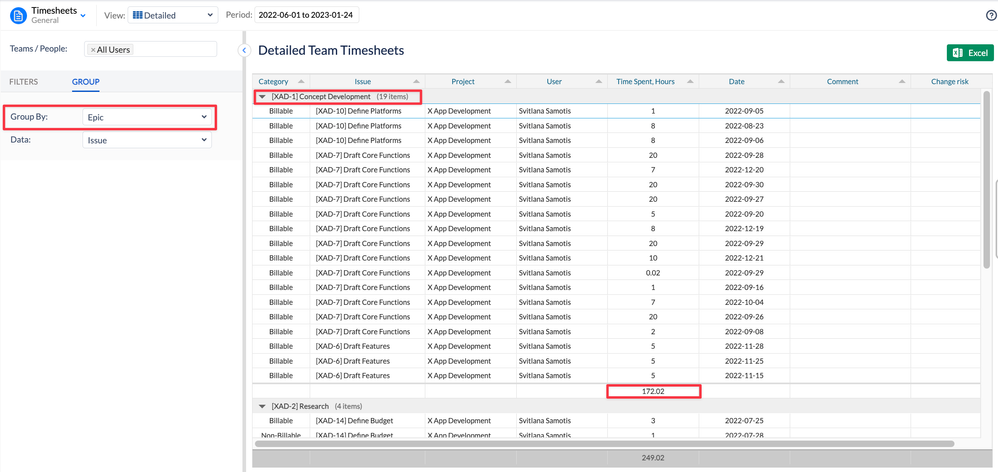Collapse the XAD-1 Concept Development group

pos(262,97)
